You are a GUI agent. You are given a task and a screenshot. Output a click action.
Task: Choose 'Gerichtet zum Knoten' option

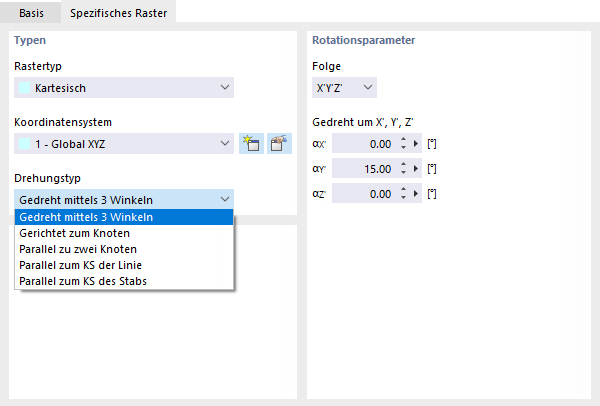(74, 232)
